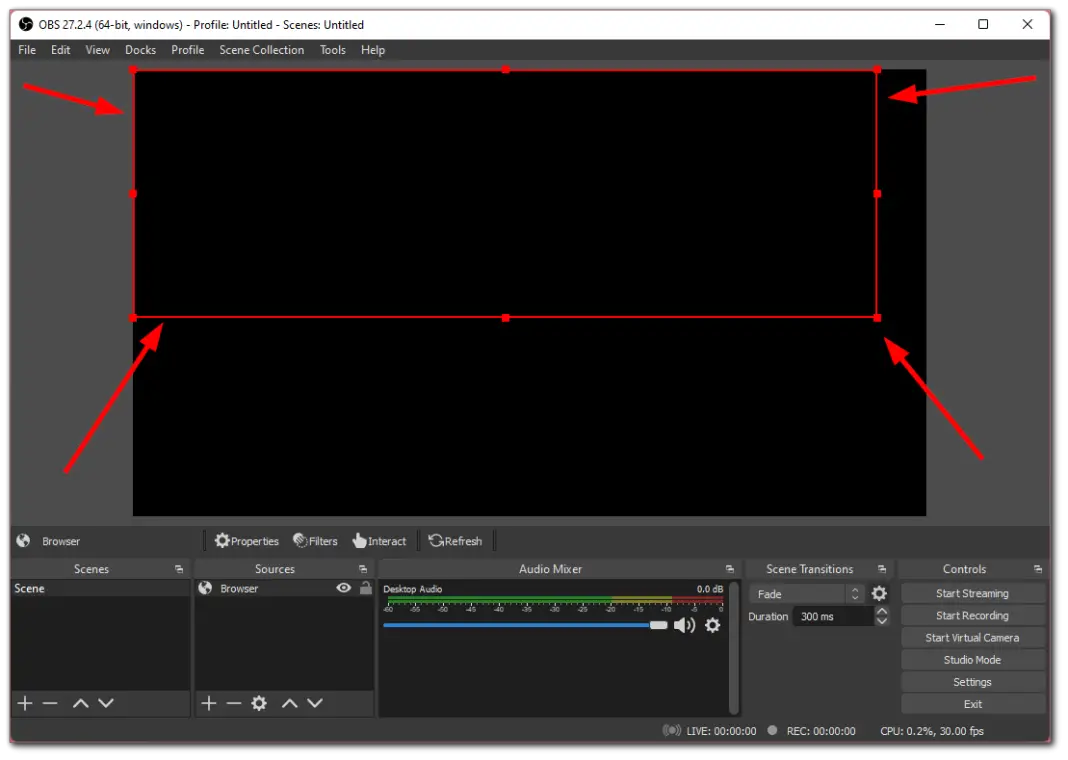Increase transition Duration with up stepper
Screen dimensions: 1068x760
tap(881, 610)
